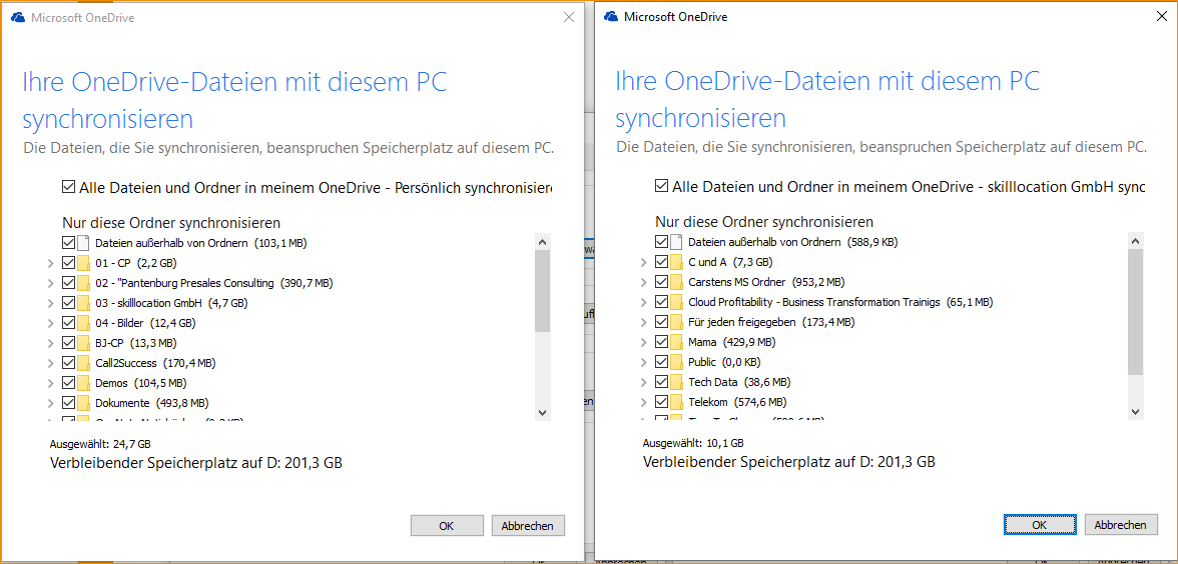This screenshot has height=564, width=1178.
Task: Click OneDrive cloud icon in right window title
Action: pyautogui.click(x=611, y=16)
